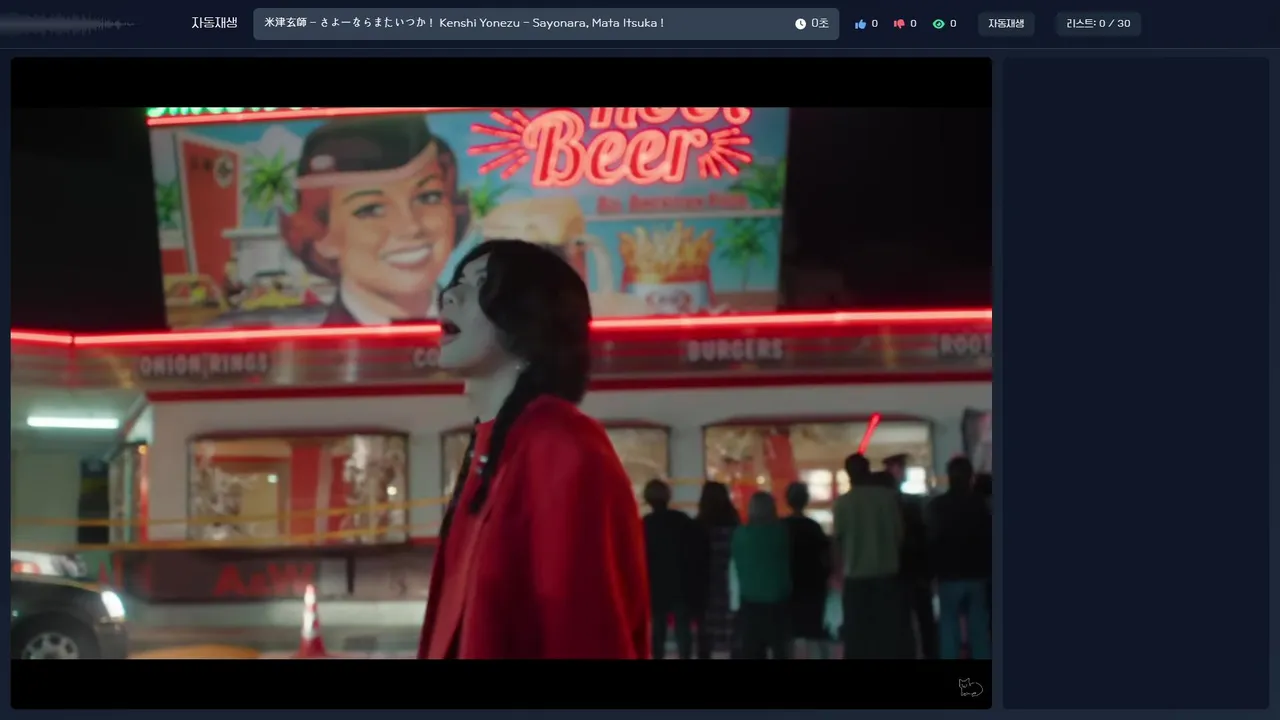Screen dimensions: 1280x720
Task: Click the cat logo in video corner
Action: [x=970, y=687]
